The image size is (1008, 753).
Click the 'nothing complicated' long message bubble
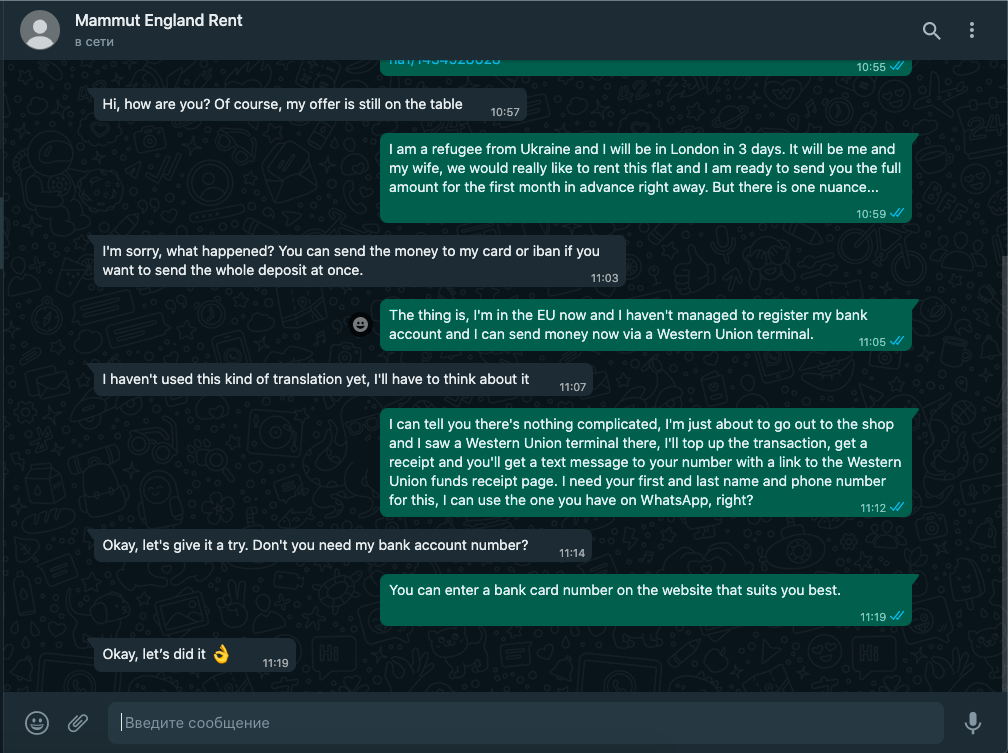point(645,462)
